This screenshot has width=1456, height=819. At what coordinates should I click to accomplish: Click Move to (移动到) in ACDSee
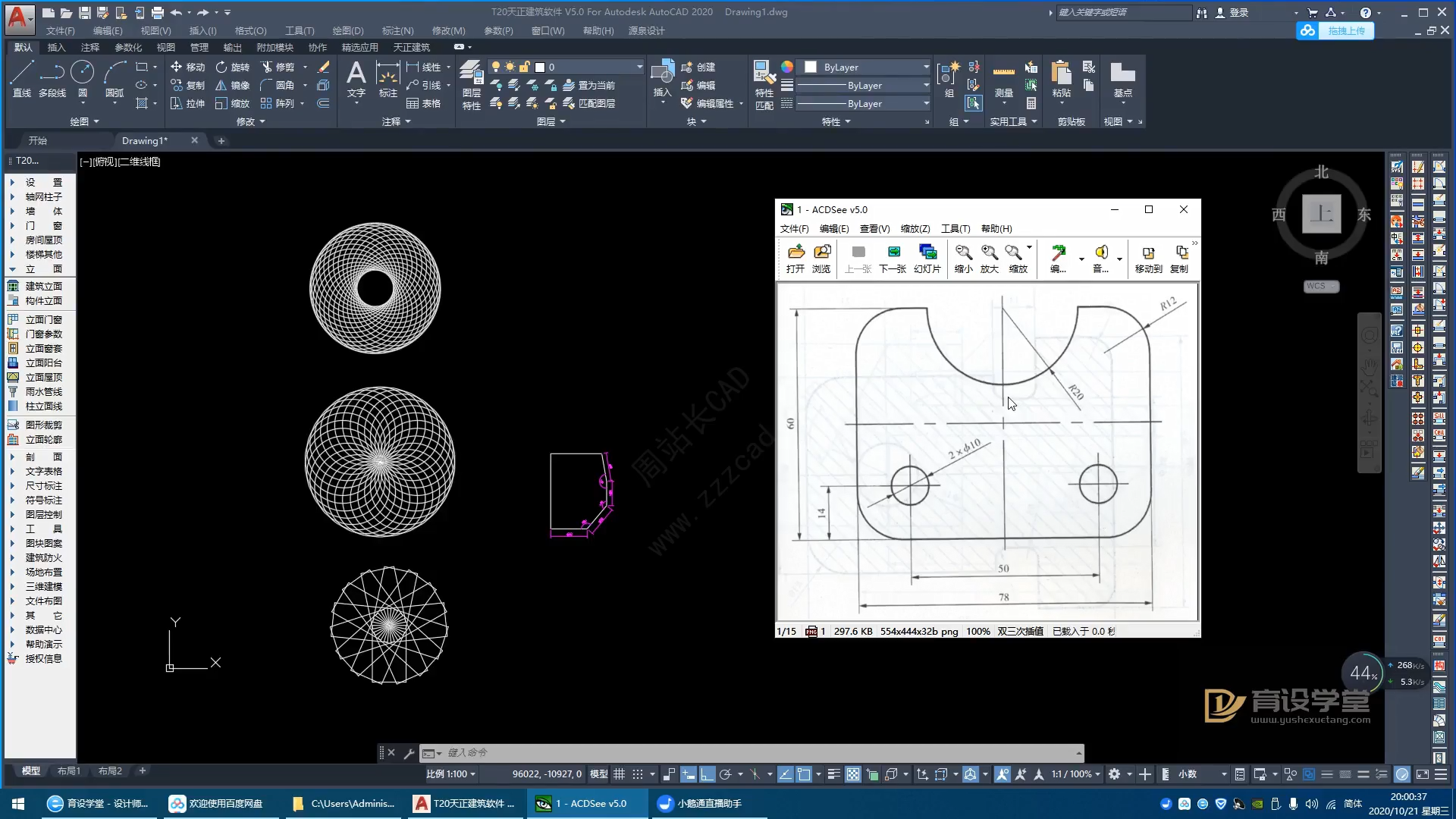(1148, 259)
